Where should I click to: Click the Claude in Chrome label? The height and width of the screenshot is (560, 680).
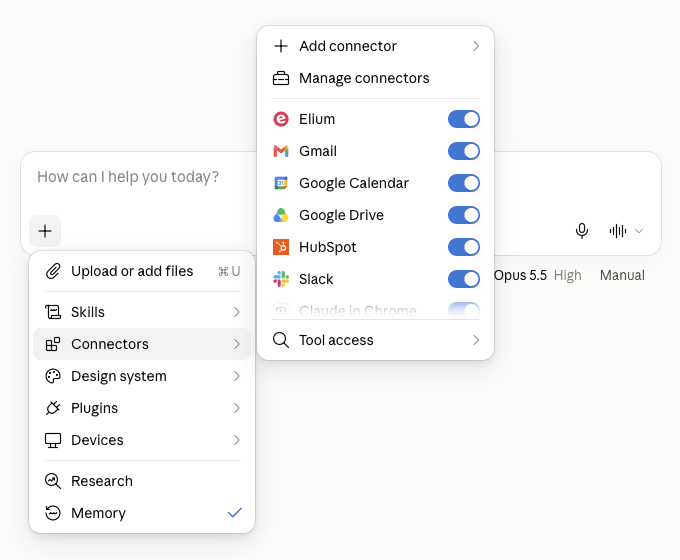point(358,311)
